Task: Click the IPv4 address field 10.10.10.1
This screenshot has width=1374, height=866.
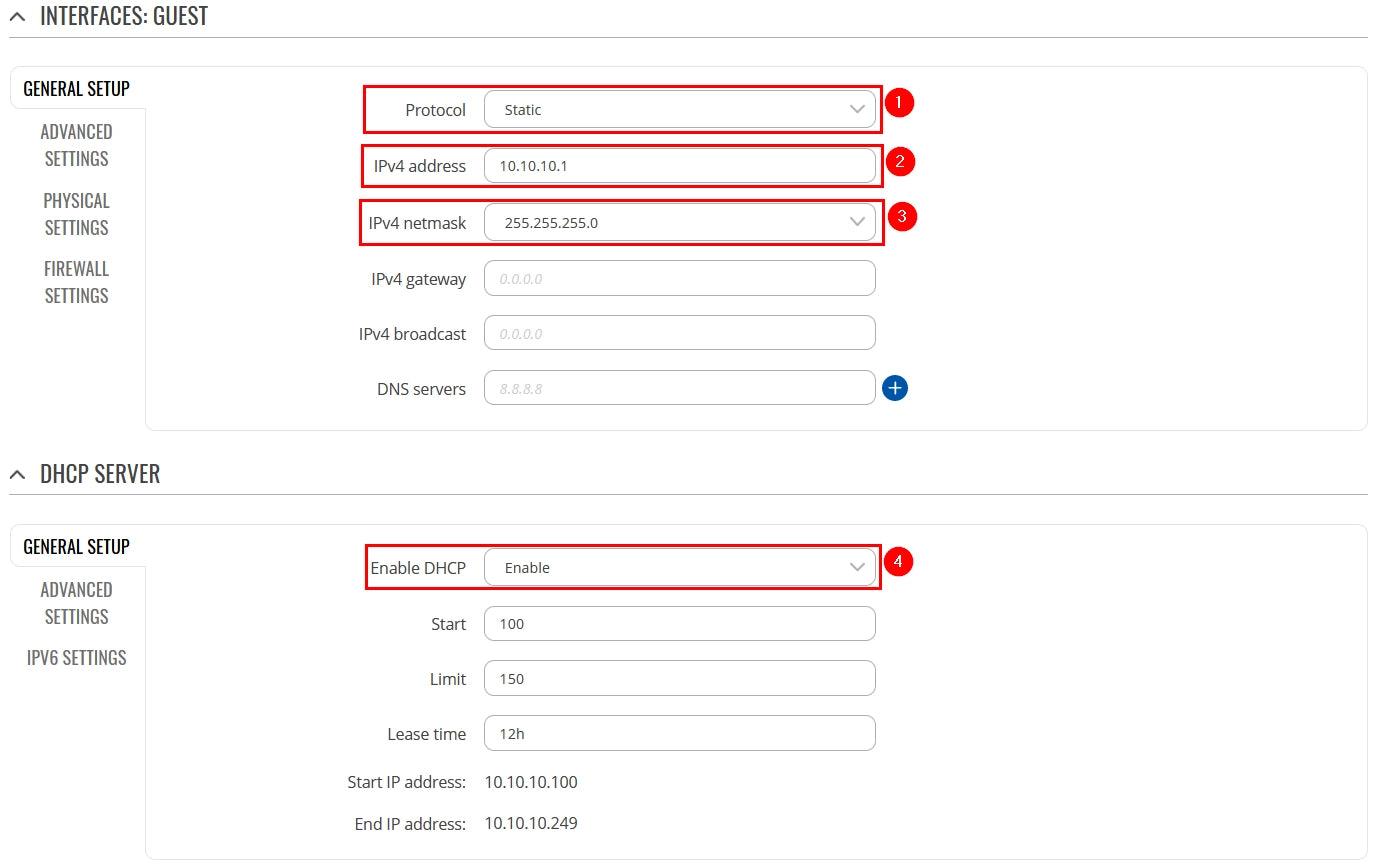Action: 680,166
